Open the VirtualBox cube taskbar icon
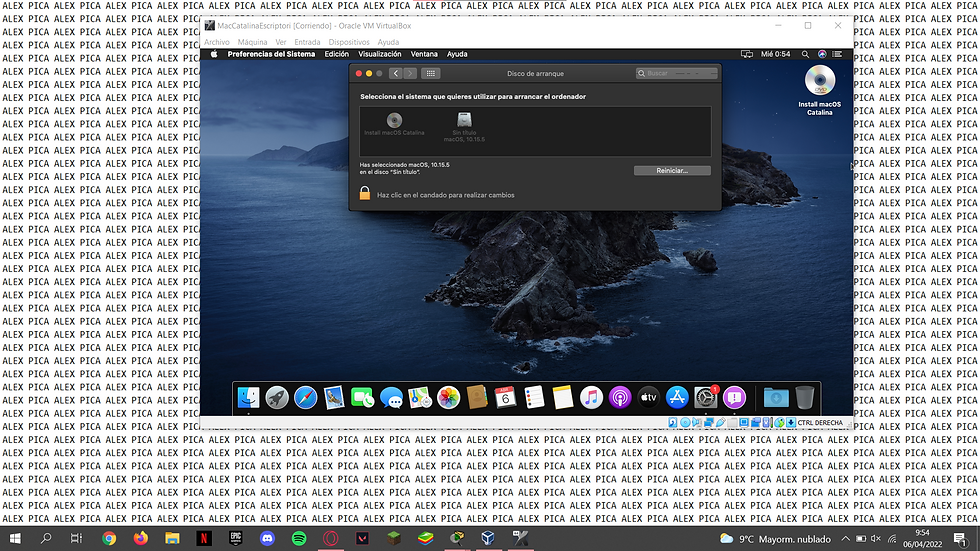Screen dimensions: 980x551 [488, 538]
